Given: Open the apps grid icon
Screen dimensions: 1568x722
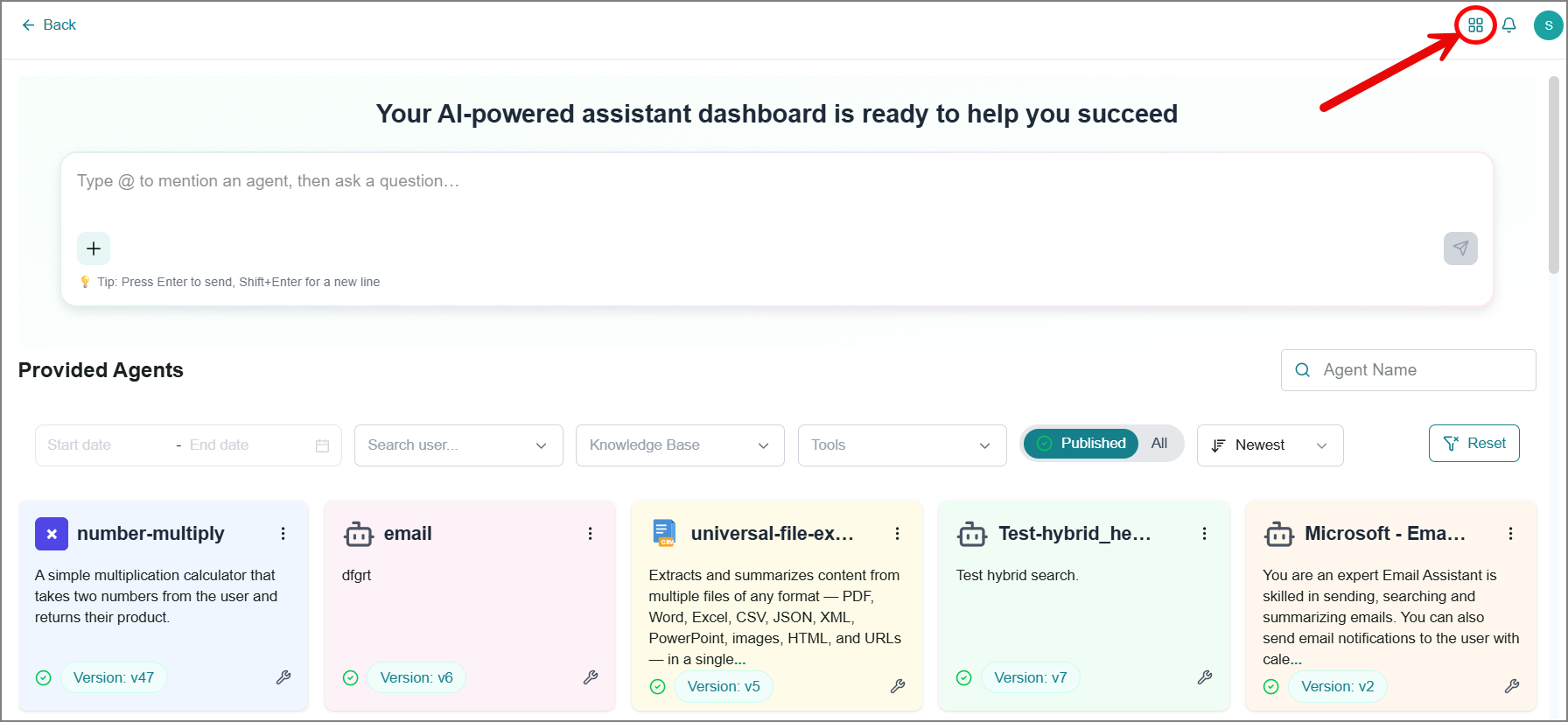Looking at the screenshot, I should [1475, 25].
